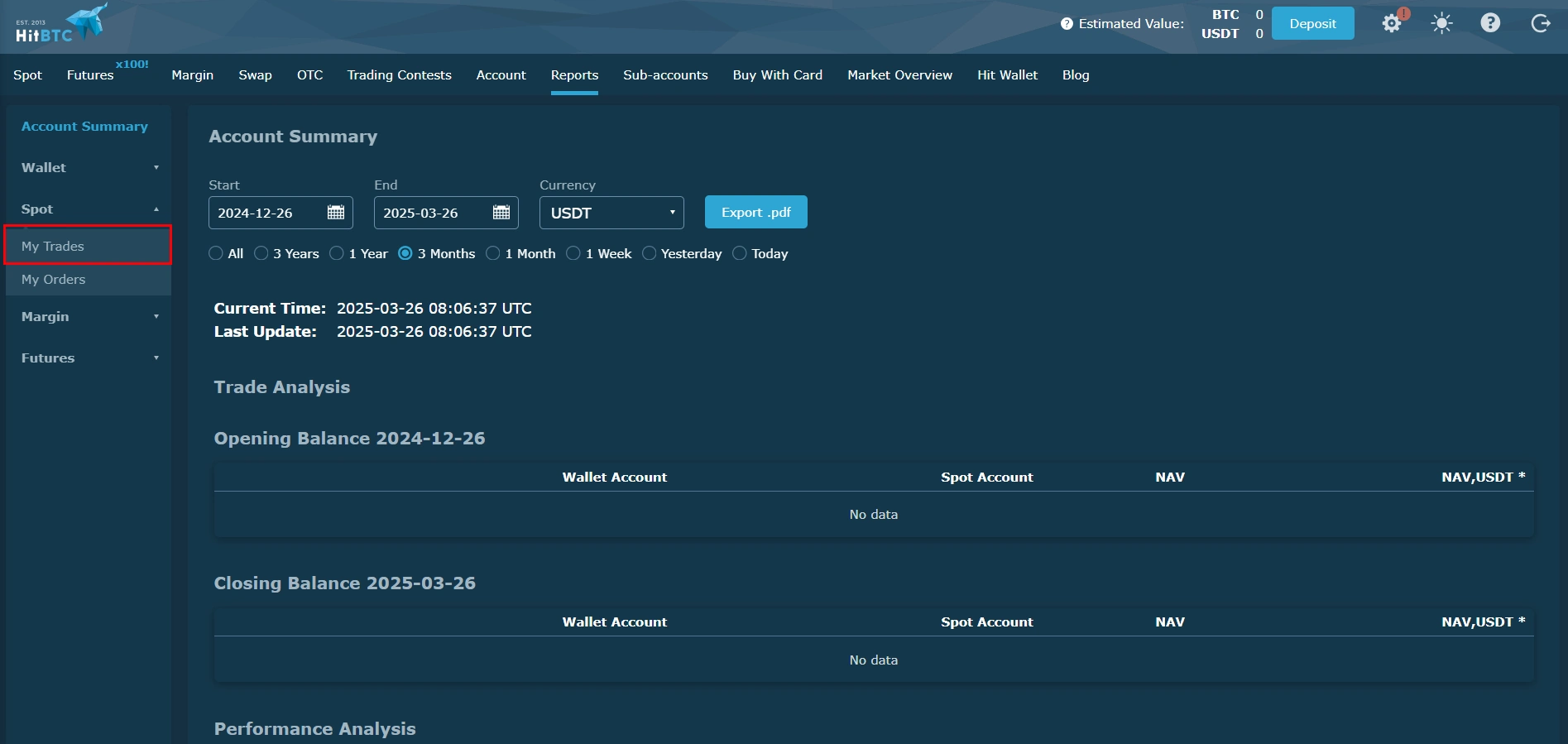The height and width of the screenshot is (744, 1568).
Task: Click the Export .pdf button
Action: pyautogui.click(x=755, y=213)
